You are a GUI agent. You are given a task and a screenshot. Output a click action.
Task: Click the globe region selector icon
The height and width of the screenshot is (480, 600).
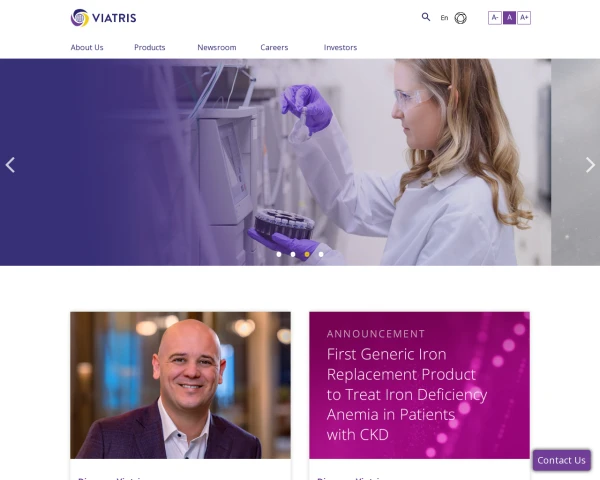(x=460, y=18)
